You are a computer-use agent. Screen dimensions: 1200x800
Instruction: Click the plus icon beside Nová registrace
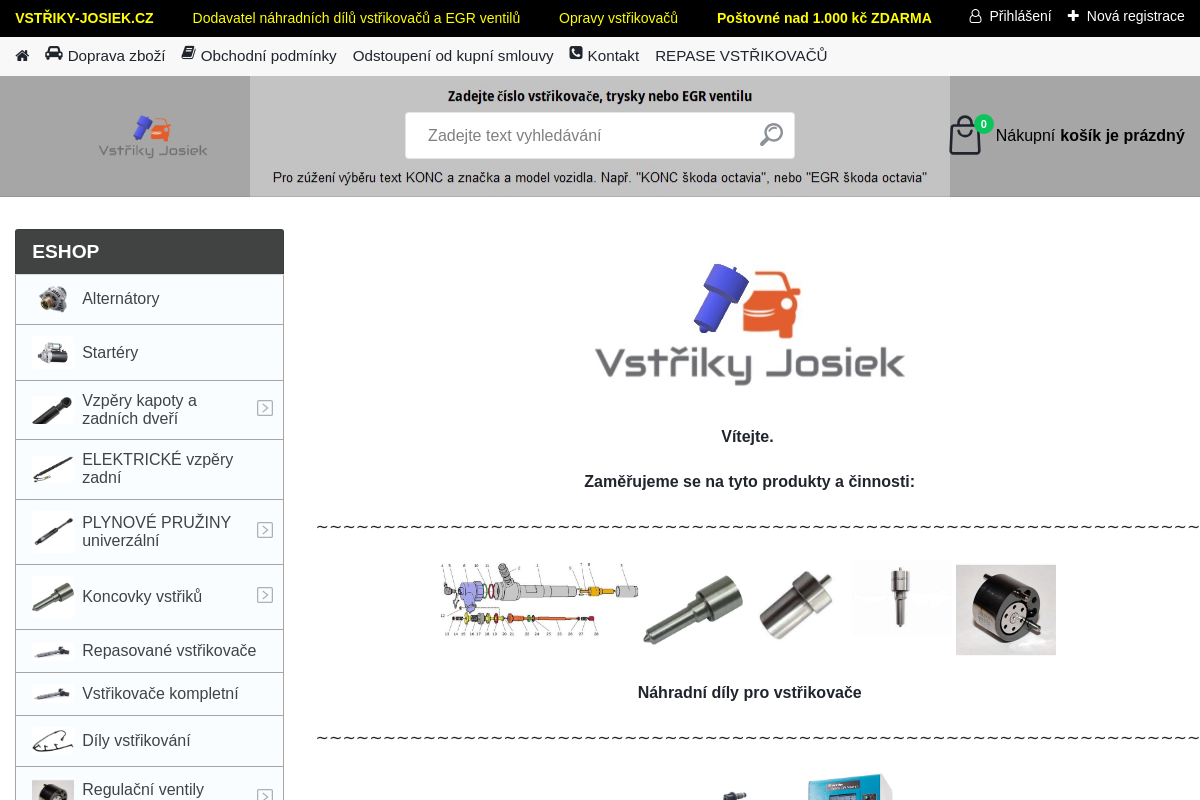click(x=1073, y=16)
